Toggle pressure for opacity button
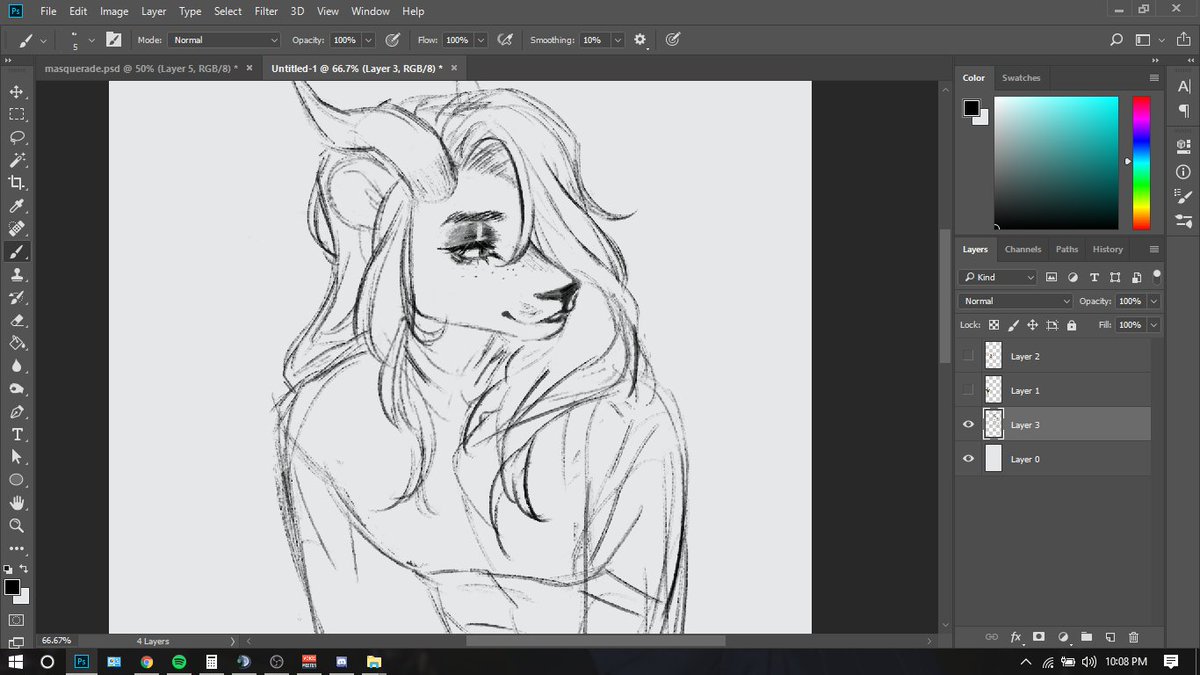This screenshot has width=1200, height=675. 393,40
